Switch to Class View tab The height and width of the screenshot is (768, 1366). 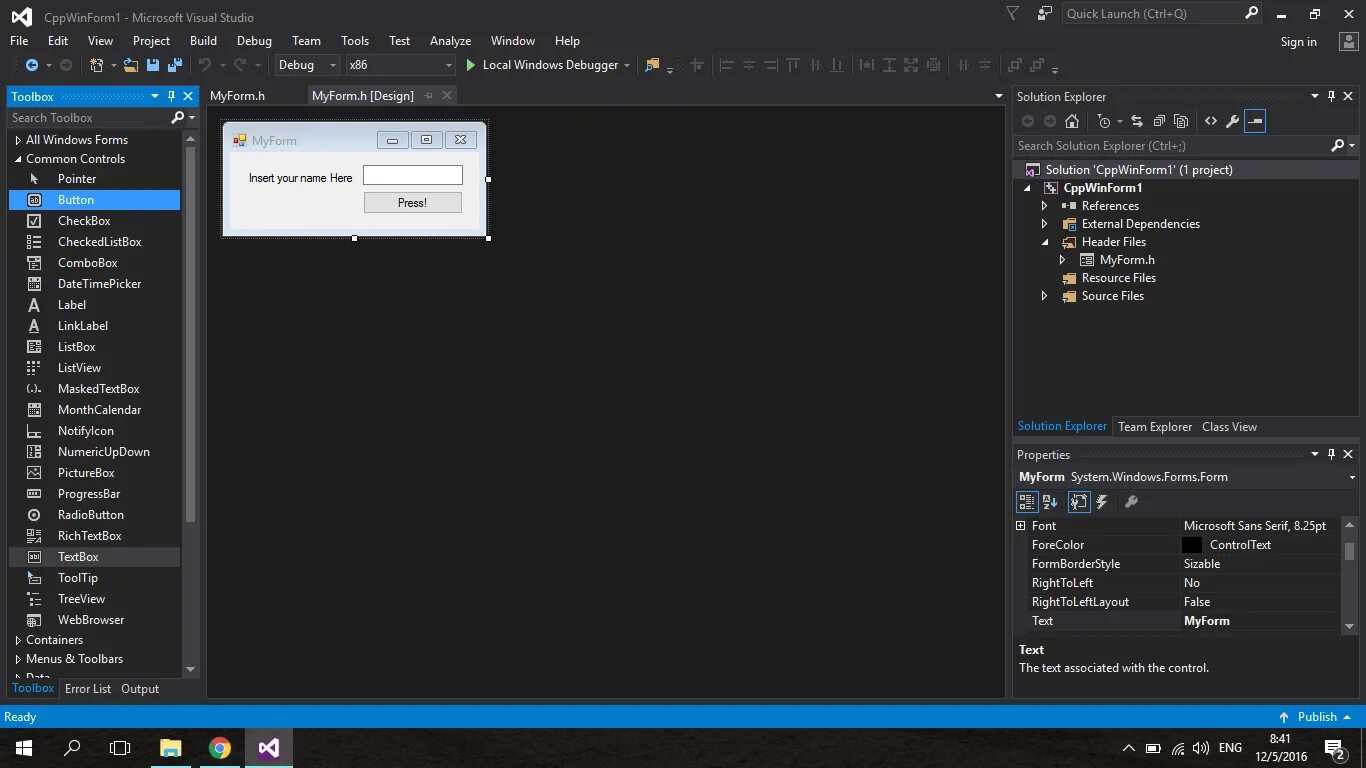1229,427
